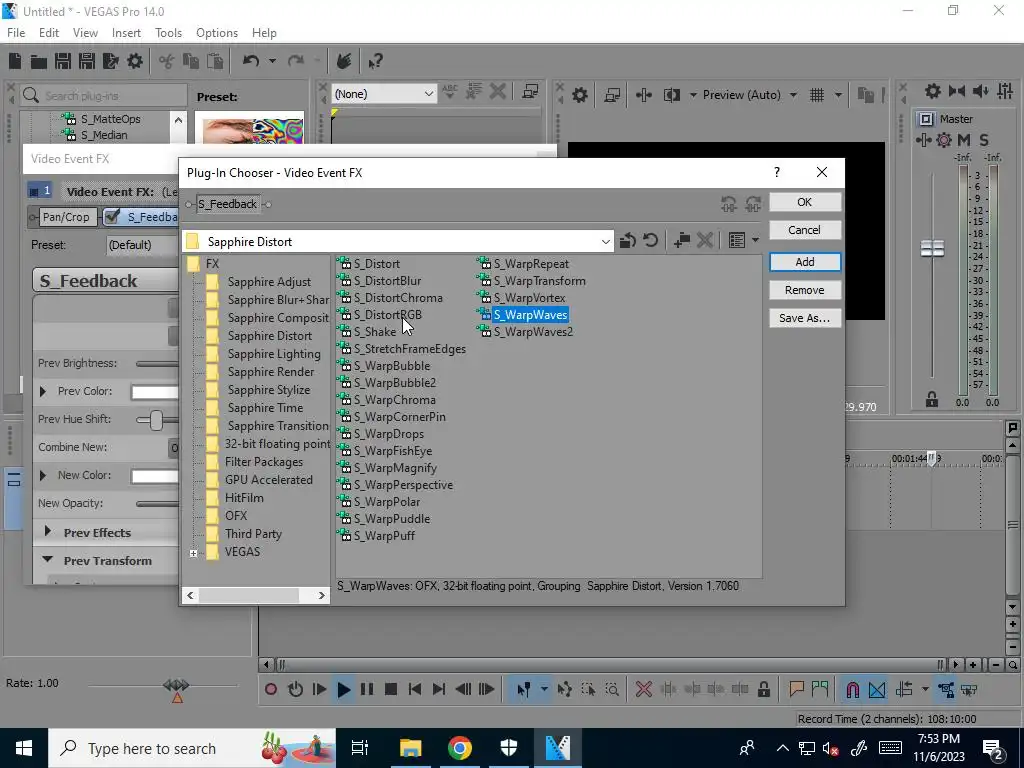The height and width of the screenshot is (768, 1024).
Task: Click the Open folder icon in toolbar
Action: pos(39,61)
